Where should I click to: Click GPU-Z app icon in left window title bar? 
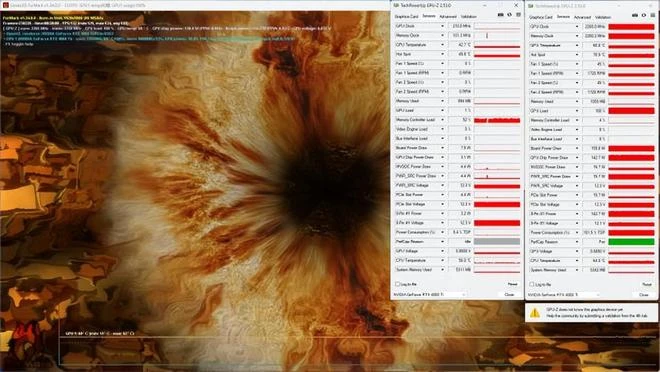pos(396,5)
